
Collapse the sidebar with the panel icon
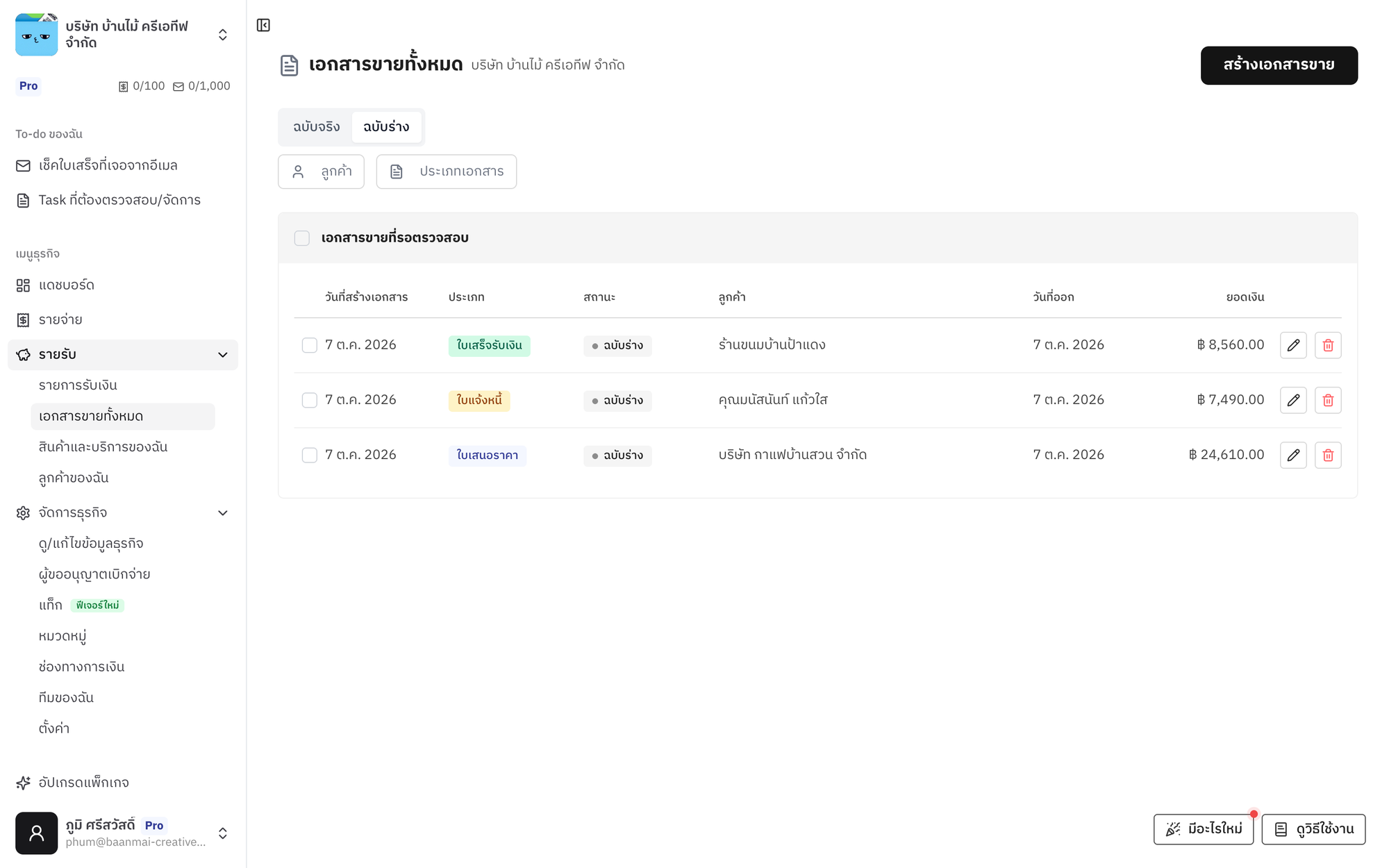[263, 26]
